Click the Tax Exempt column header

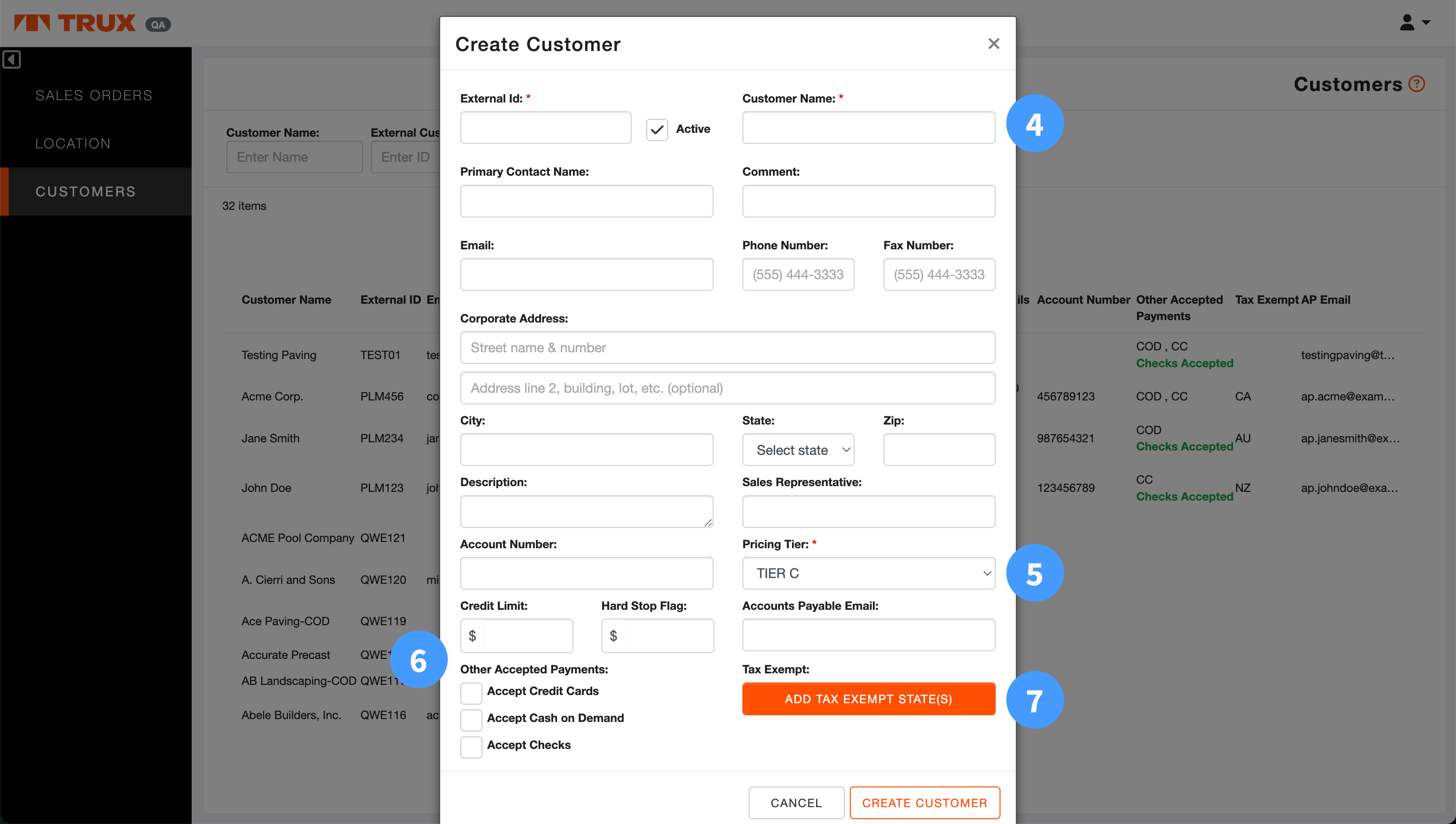[x=1267, y=300]
